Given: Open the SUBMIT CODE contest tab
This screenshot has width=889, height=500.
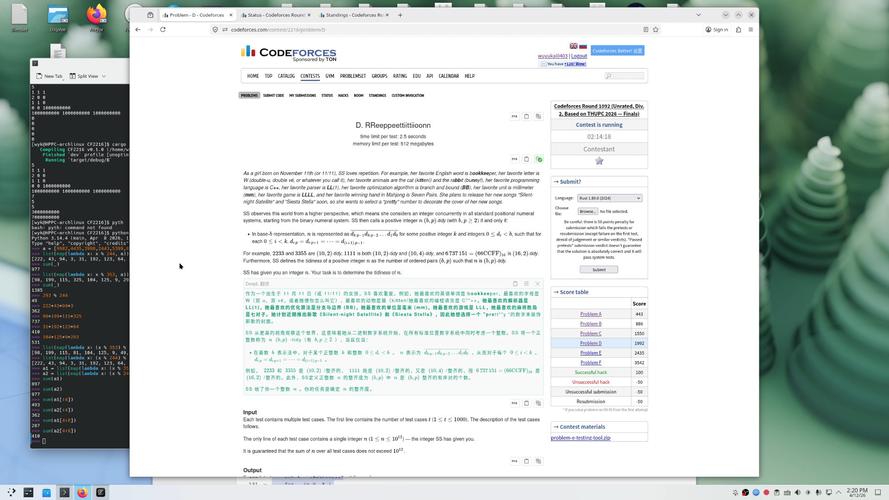Looking at the screenshot, I should click(273, 95).
